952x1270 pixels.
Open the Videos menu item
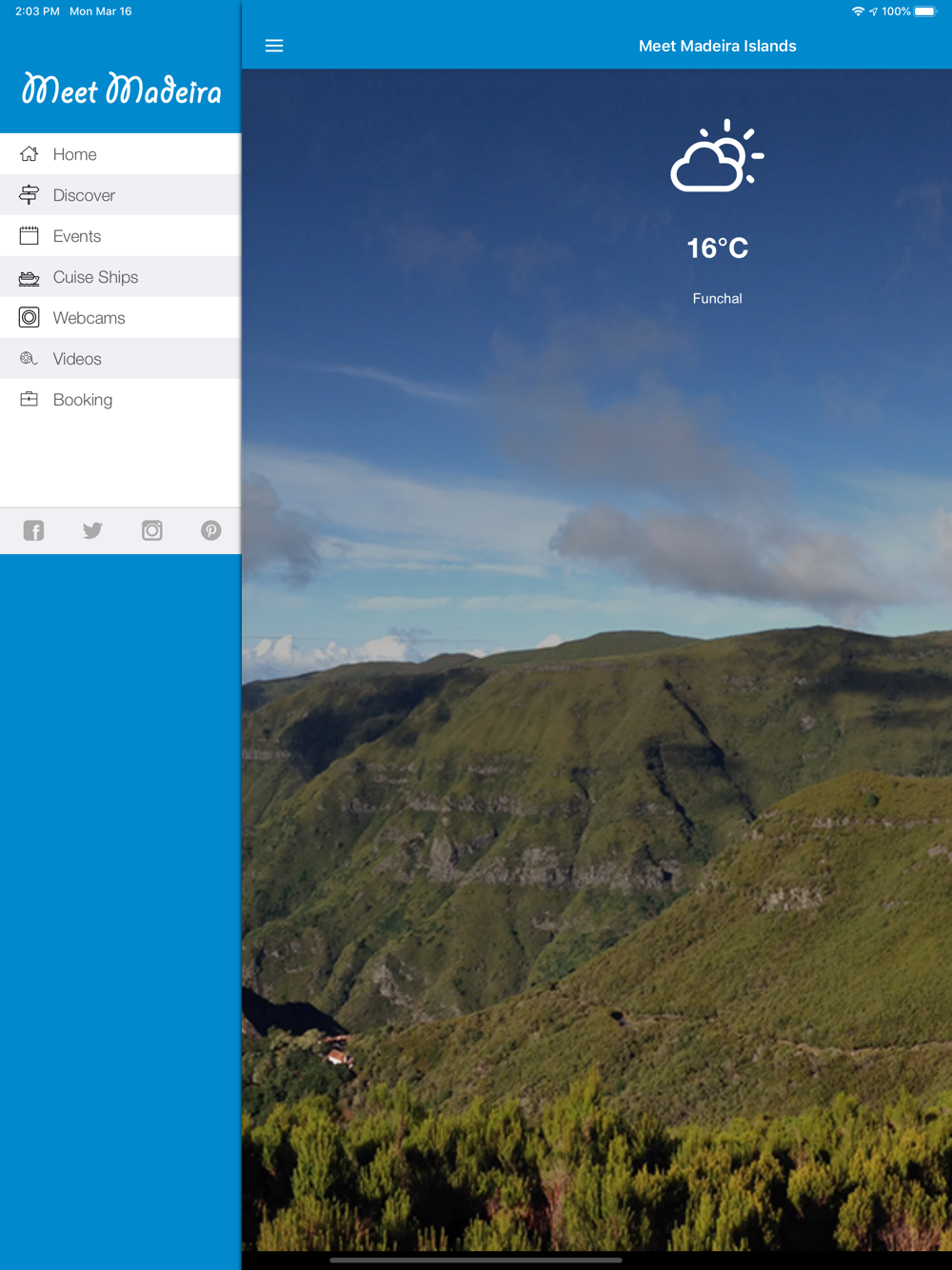(x=120, y=359)
